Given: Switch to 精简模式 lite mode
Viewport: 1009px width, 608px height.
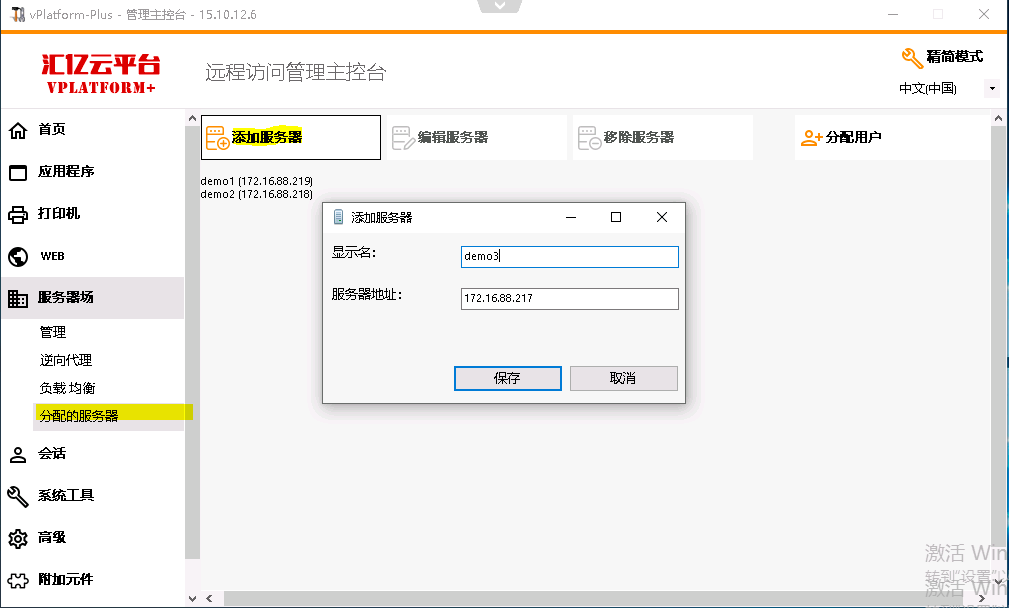Looking at the screenshot, I should click(942, 57).
